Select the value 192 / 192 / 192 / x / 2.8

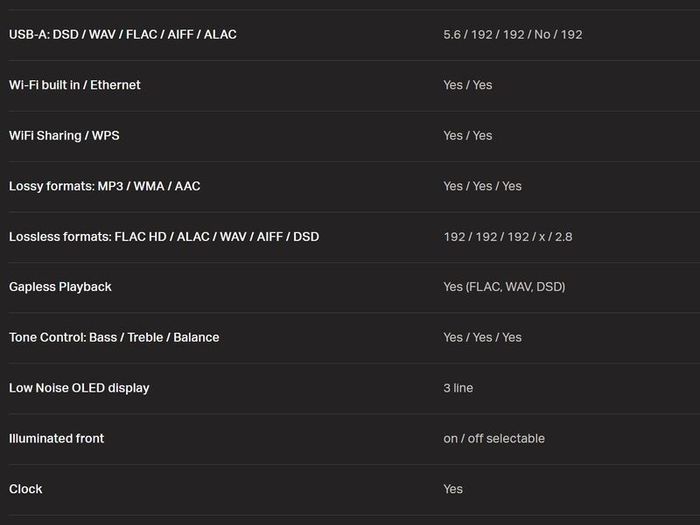click(x=508, y=236)
